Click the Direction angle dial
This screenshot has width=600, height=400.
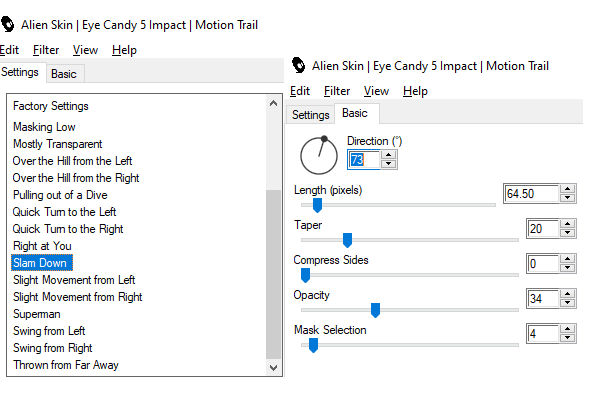coord(319,155)
